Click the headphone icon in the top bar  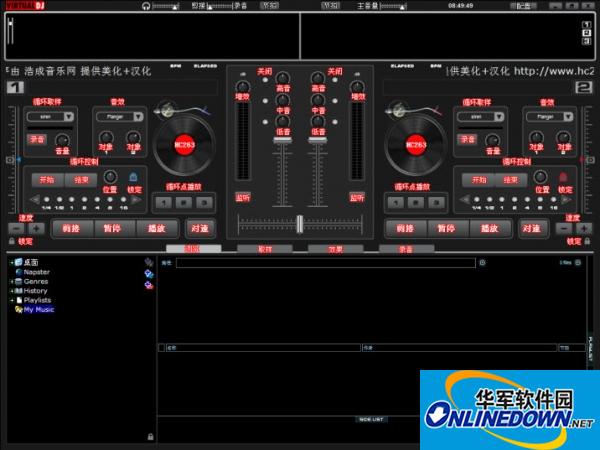point(146,6)
